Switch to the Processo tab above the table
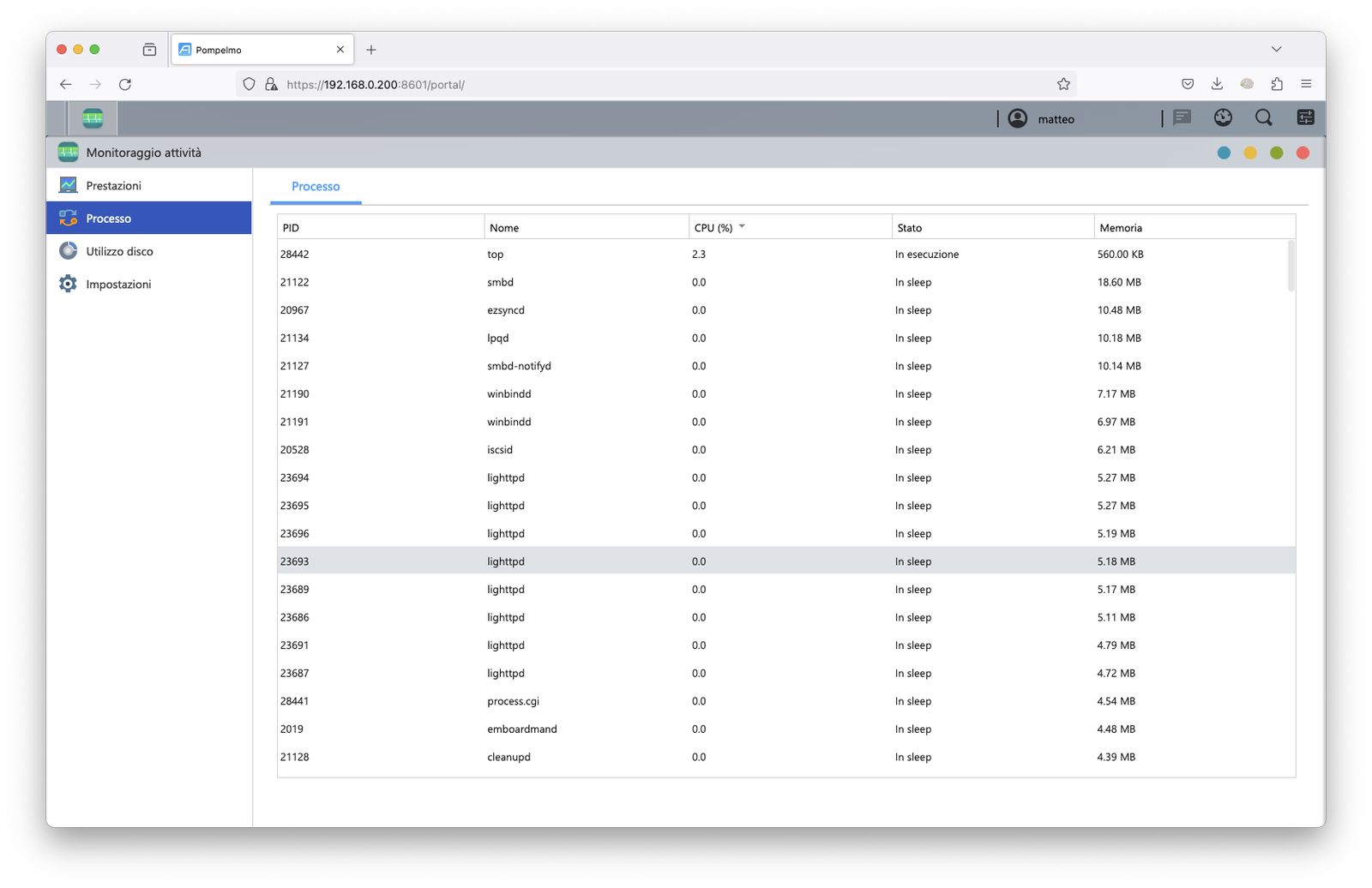1372x888 pixels. (x=316, y=186)
